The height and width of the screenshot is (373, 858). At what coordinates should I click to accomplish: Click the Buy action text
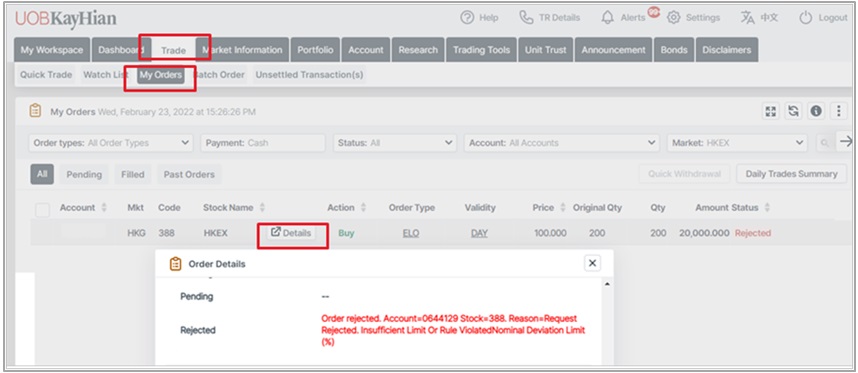tap(346, 233)
